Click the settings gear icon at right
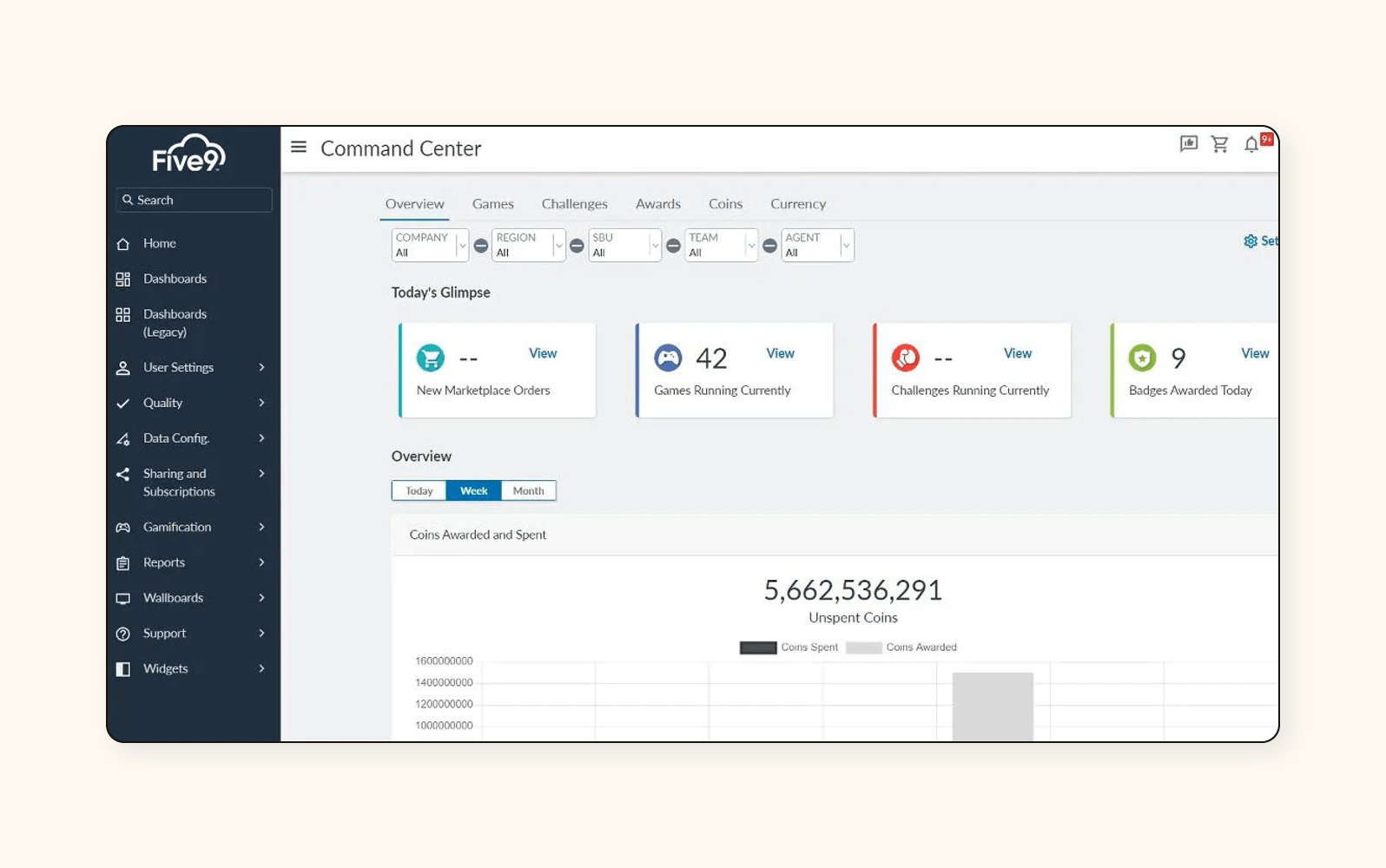The height and width of the screenshot is (868, 1386). tap(1251, 241)
